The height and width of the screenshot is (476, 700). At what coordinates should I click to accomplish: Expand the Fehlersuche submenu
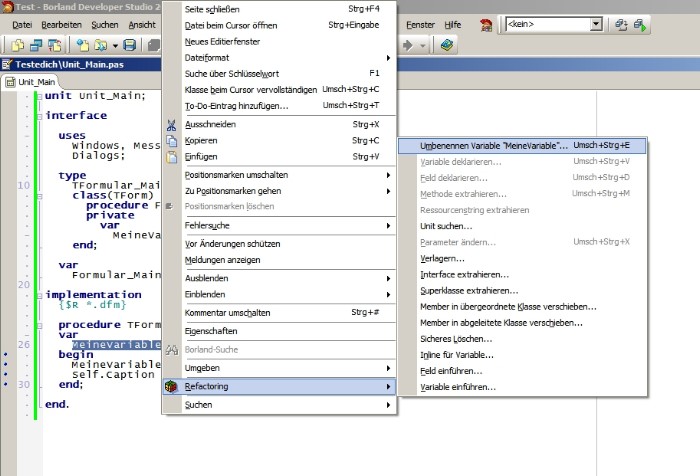coord(280,226)
